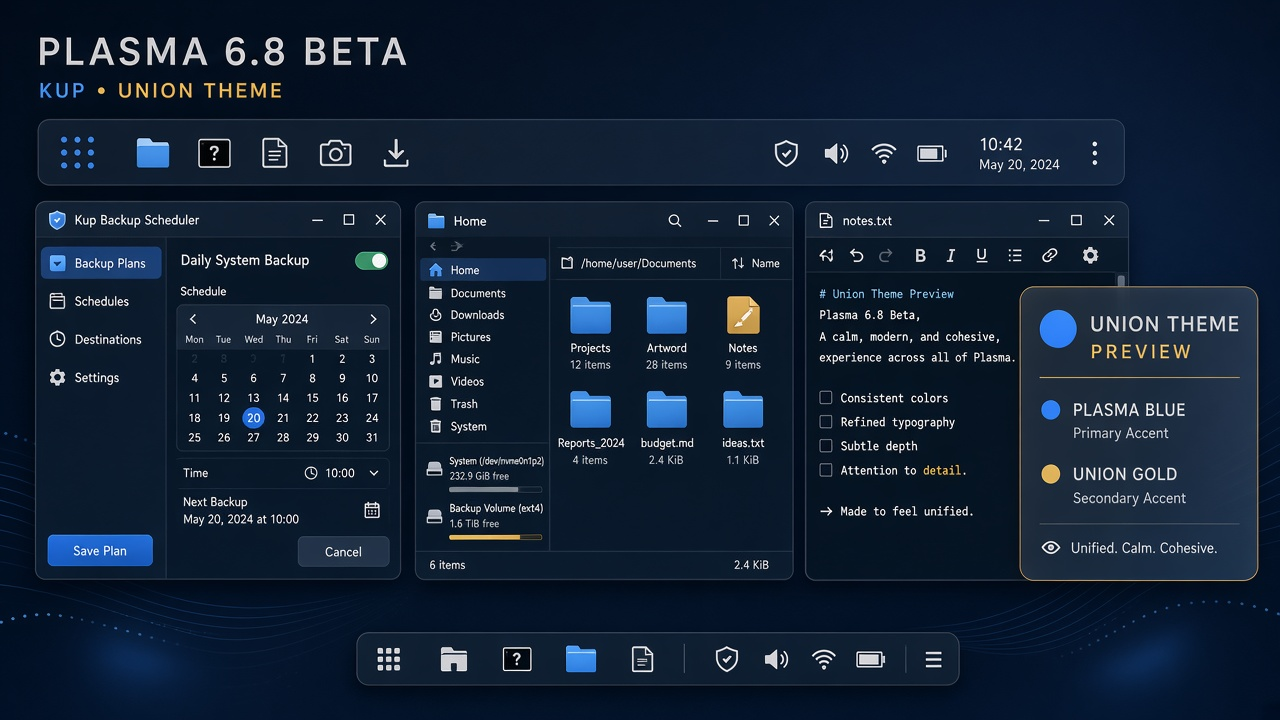Select May 20 in the calendar
The height and width of the screenshot is (720, 1280).
tap(253, 418)
